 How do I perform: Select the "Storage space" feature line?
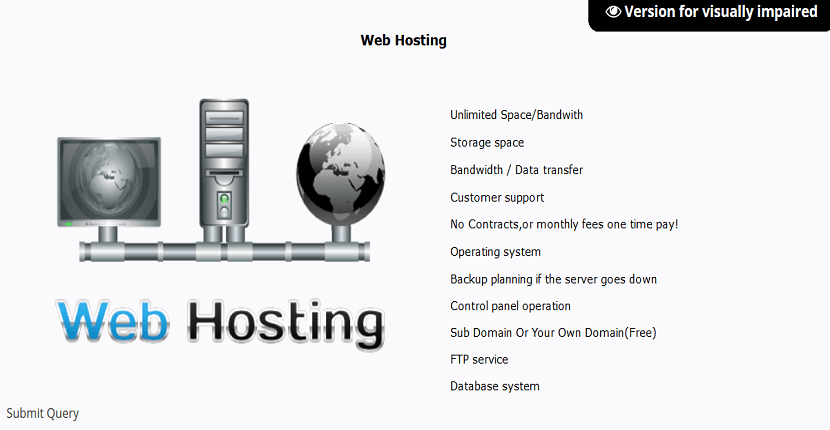coord(487,143)
